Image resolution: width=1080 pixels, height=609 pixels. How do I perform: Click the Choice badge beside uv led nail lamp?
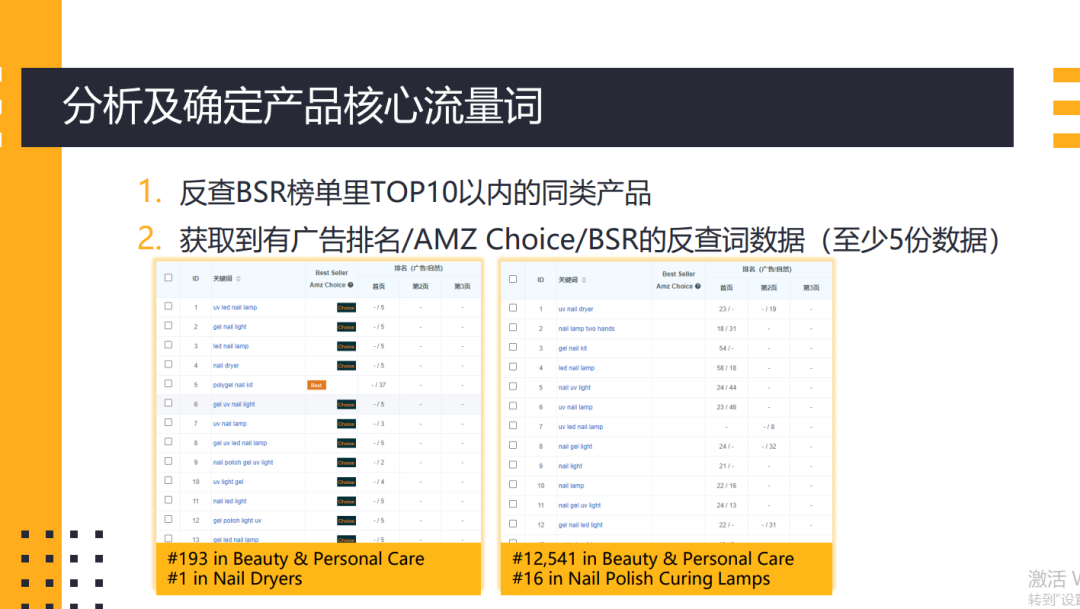(346, 307)
